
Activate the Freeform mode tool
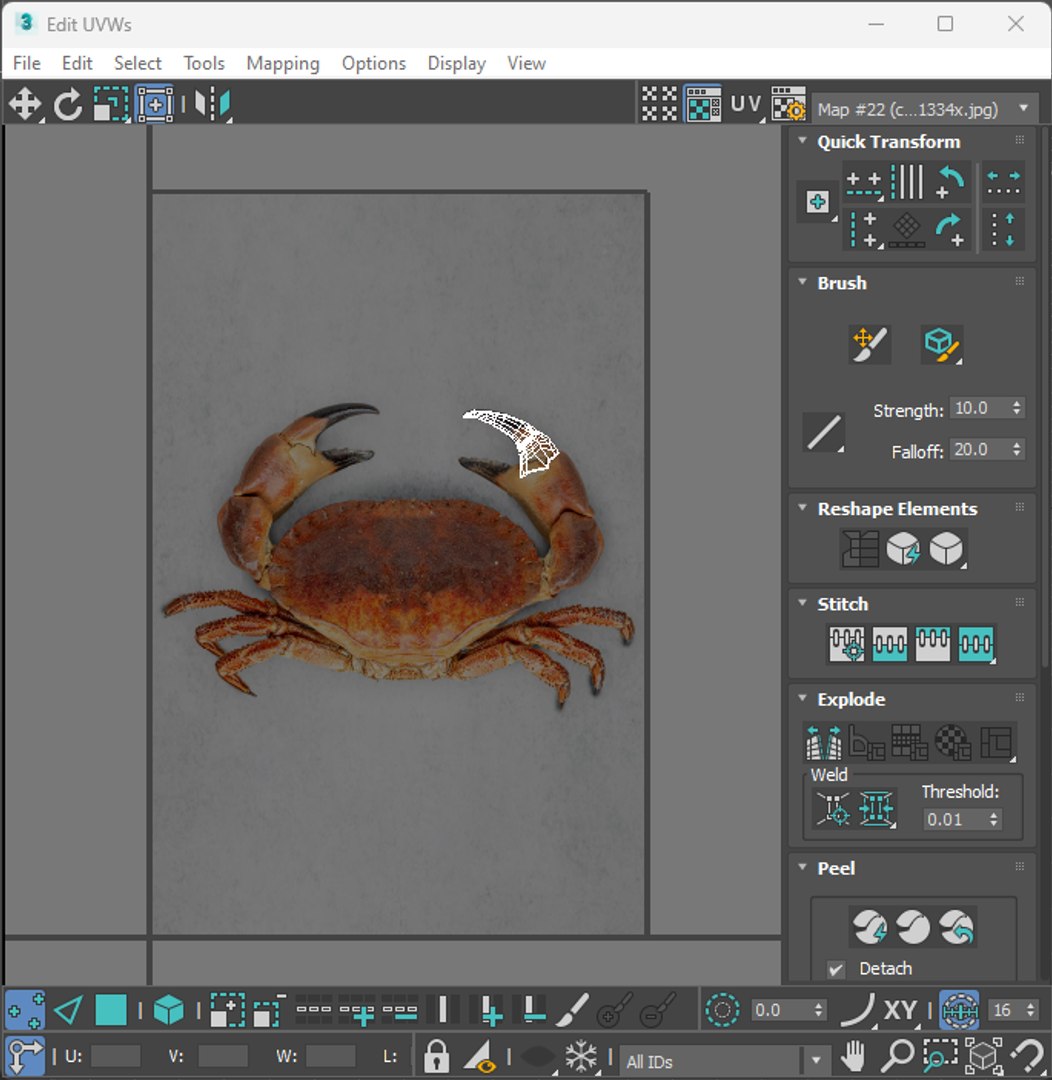[x=155, y=105]
